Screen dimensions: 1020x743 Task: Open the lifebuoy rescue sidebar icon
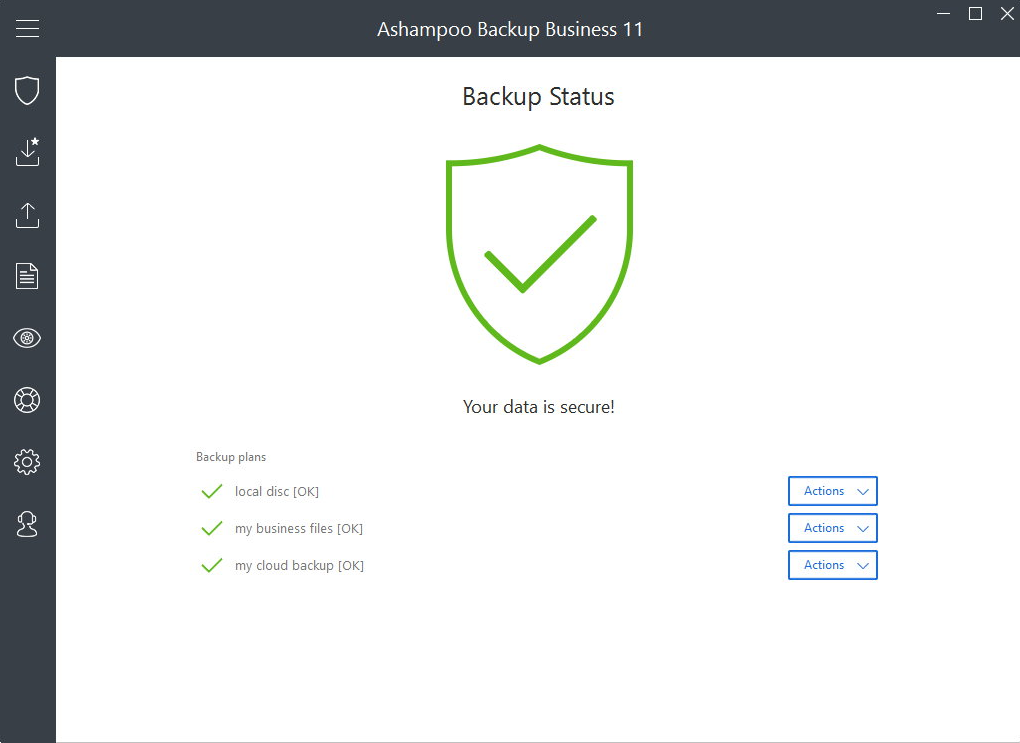27,400
